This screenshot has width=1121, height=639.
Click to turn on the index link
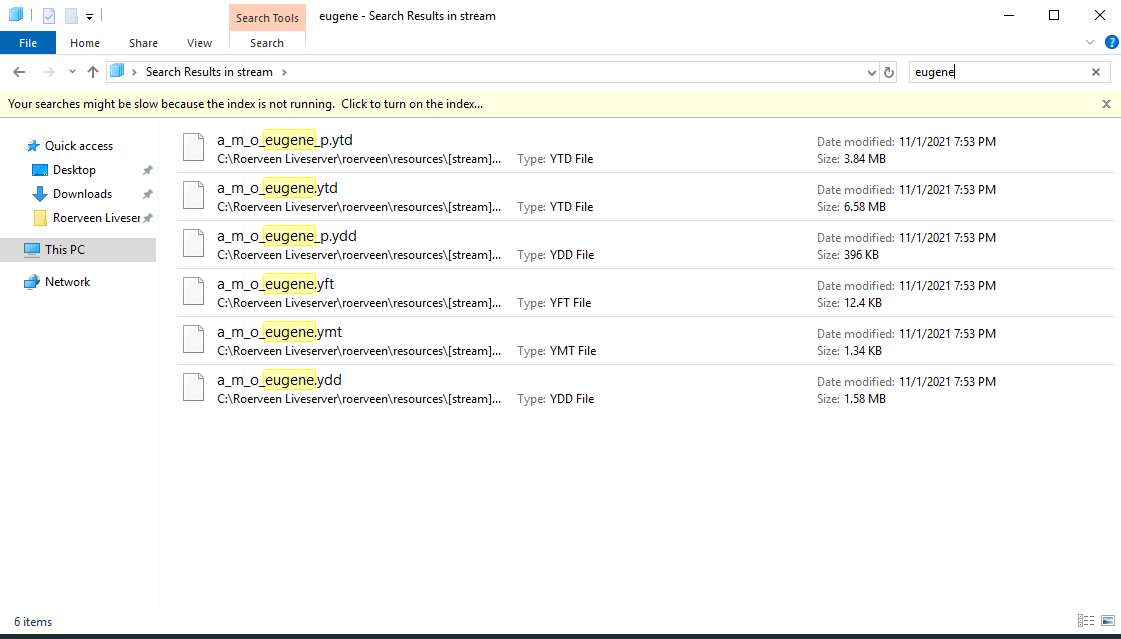[411, 104]
